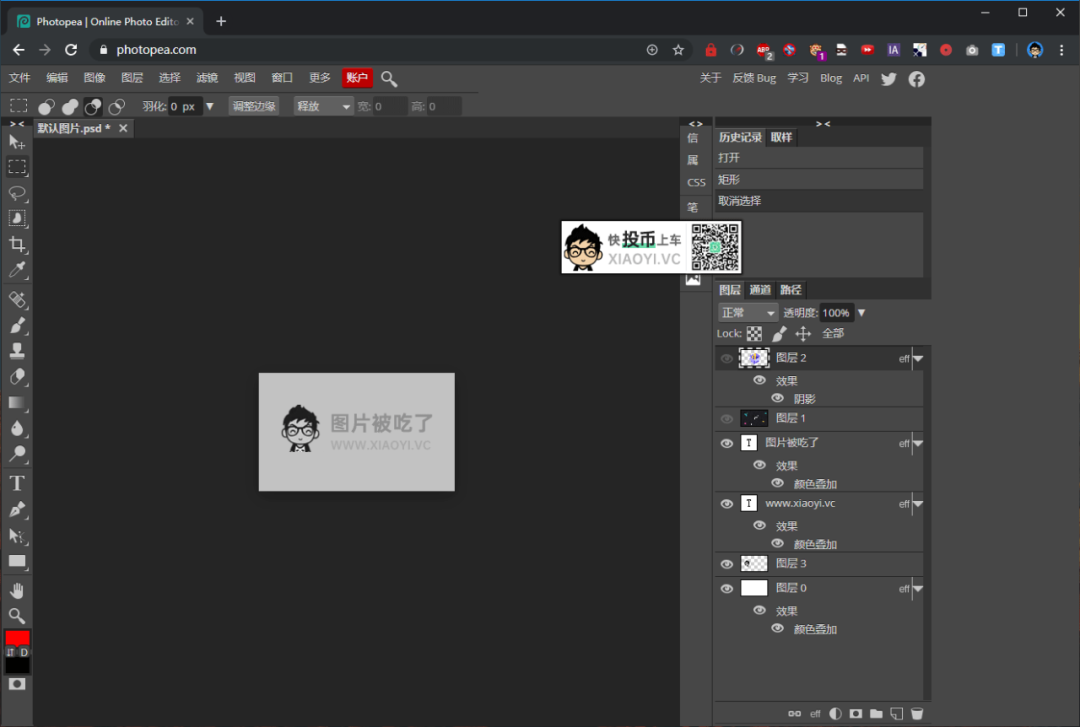
Task: Open the blend mode dropdown showing 正常
Action: pos(747,311)
